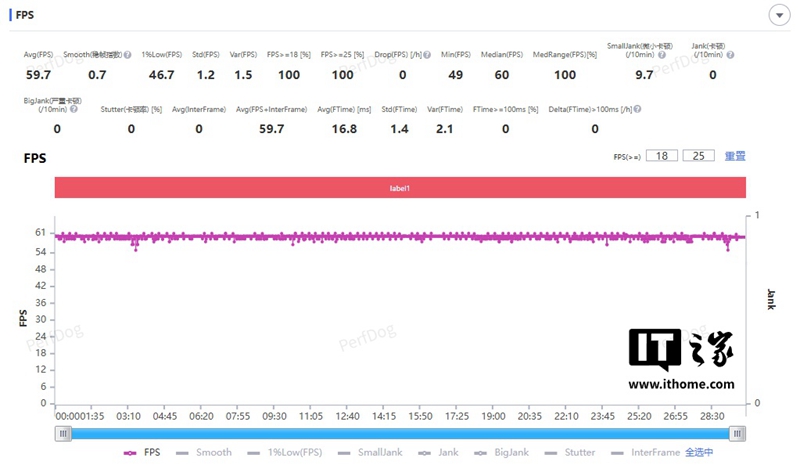Collapse the FPS panel with the round arrow
This screenshot has width=800, height=465.
pos(779,15)
